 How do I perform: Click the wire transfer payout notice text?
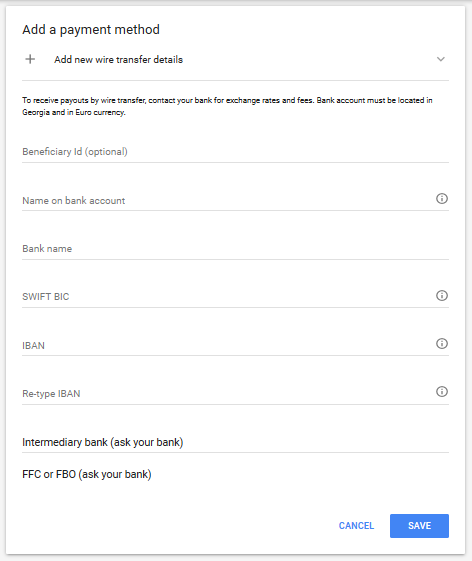[x=227, y=106]
